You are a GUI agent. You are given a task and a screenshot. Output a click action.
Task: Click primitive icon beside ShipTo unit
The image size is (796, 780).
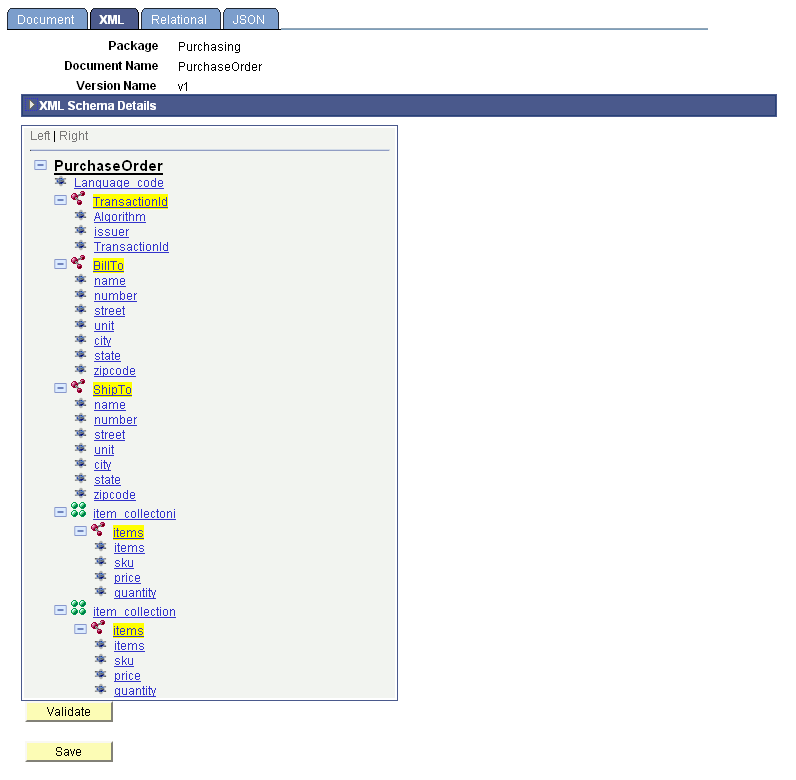tap(80, 448)
